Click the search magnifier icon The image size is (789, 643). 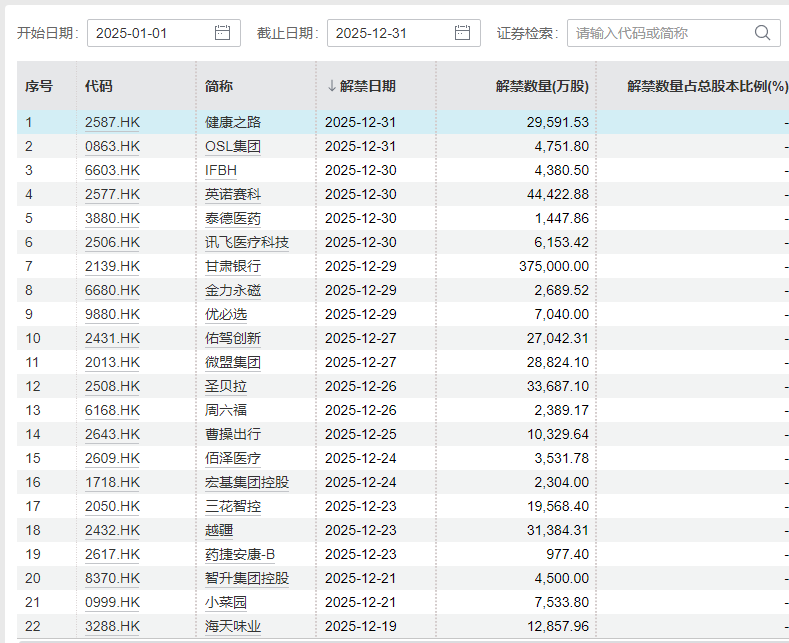tap(763, 33)
